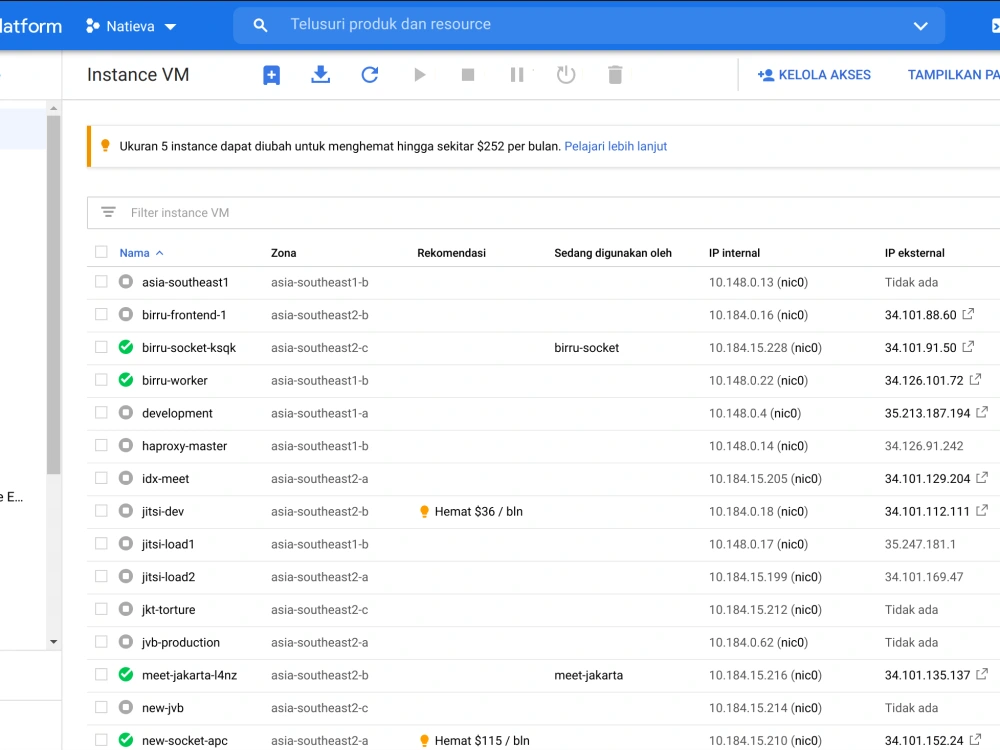This screenshot has width=1000, height=750.
Task: Click running status icon of meet-jakarta-l4nz
Action: pos(126,674)
